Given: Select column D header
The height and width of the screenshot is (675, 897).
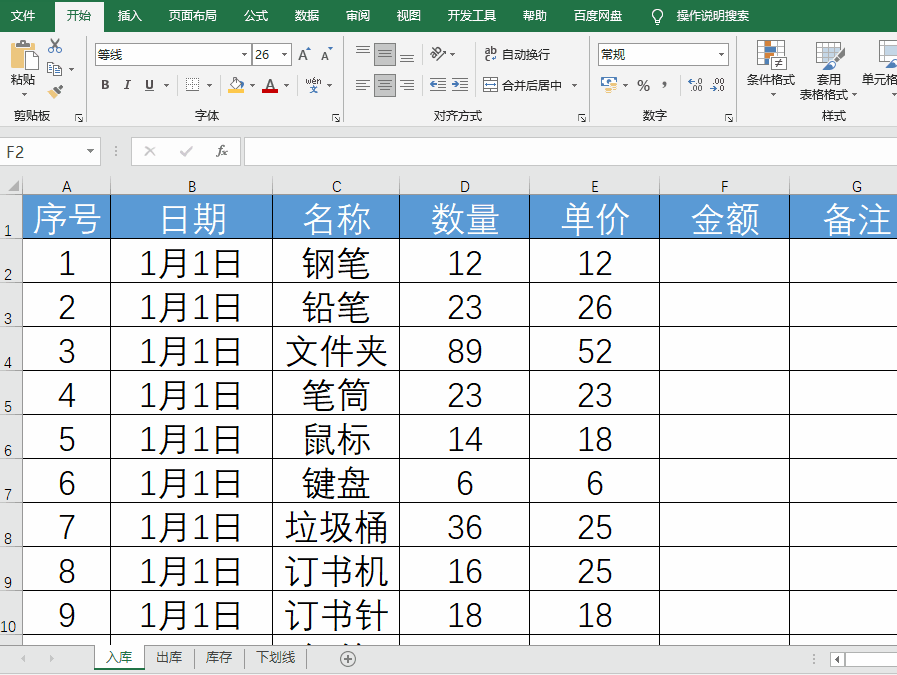Looking at the screenshot, I should pos(465,186).
